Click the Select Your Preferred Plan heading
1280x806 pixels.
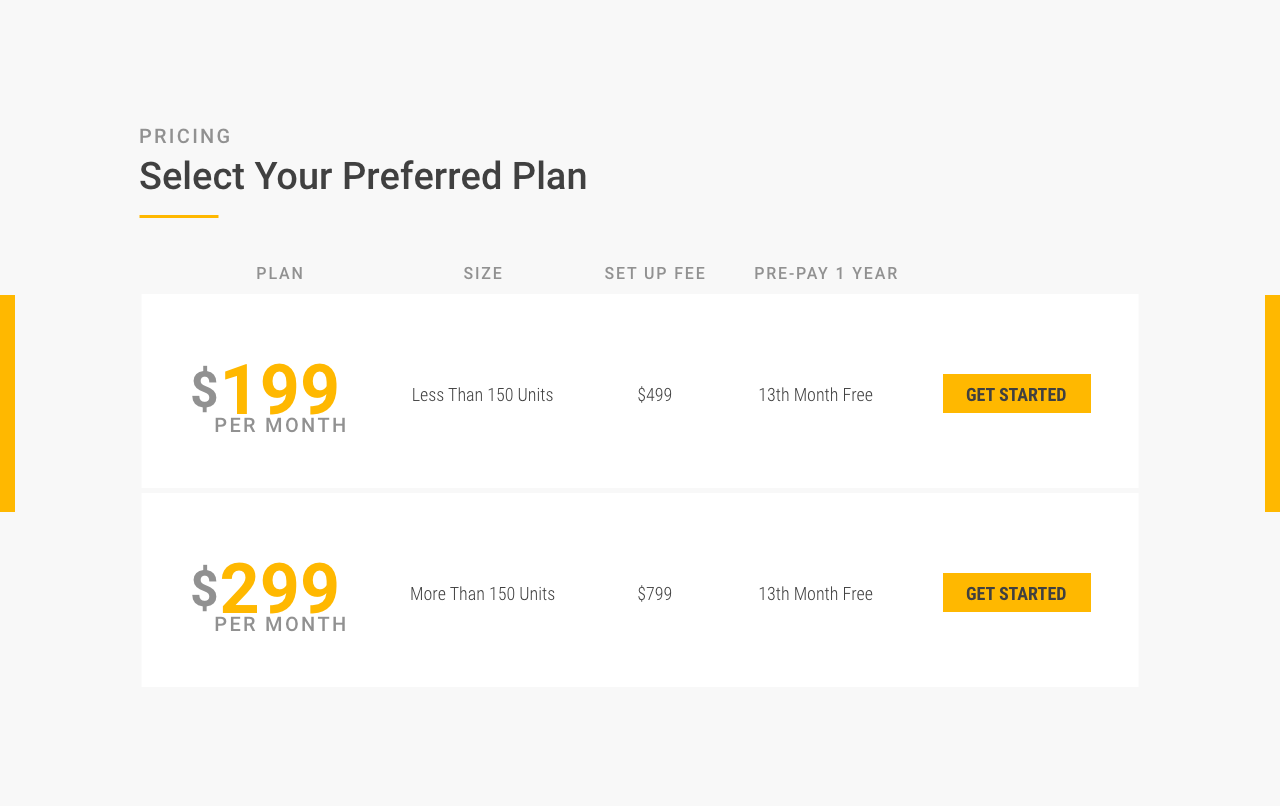[x=363, y=177]
